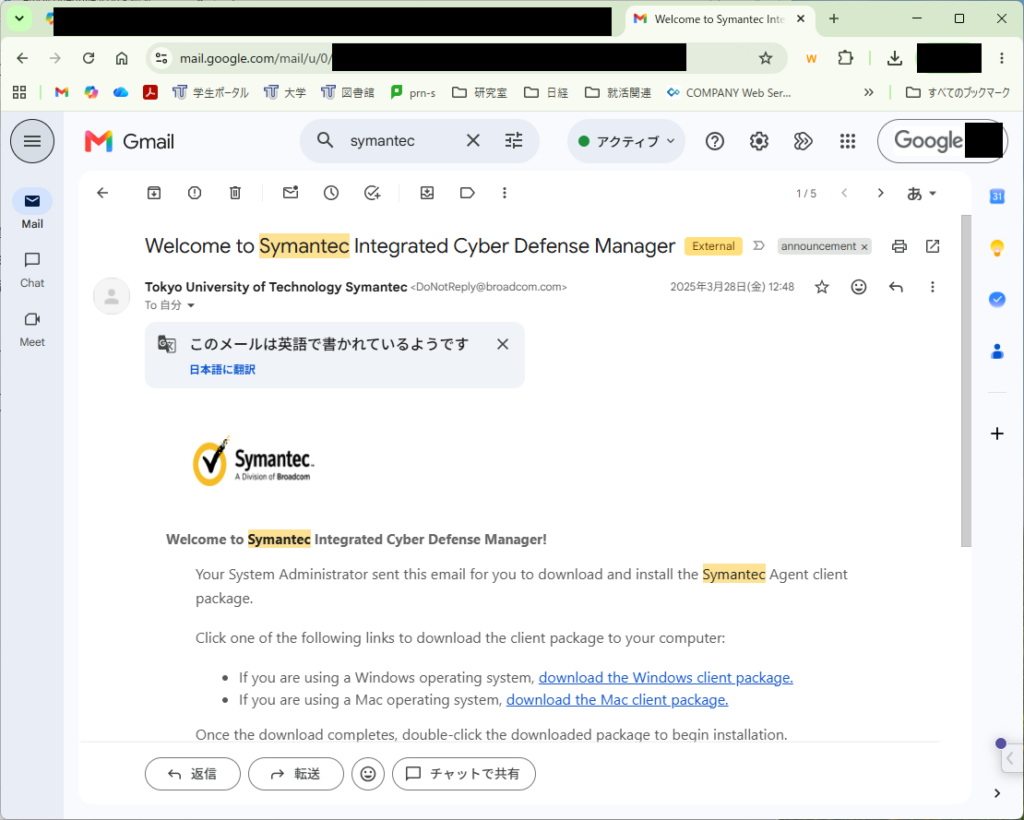Reply using arrow icon in message header
1024x820 pixels.
pyautogui.click(x=896, y=287)
